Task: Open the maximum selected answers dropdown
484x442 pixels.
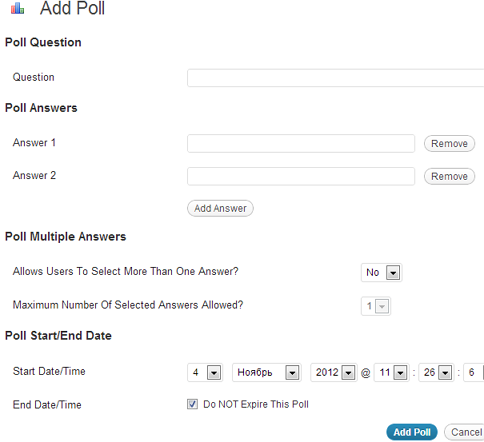Action: pos(376,306)
